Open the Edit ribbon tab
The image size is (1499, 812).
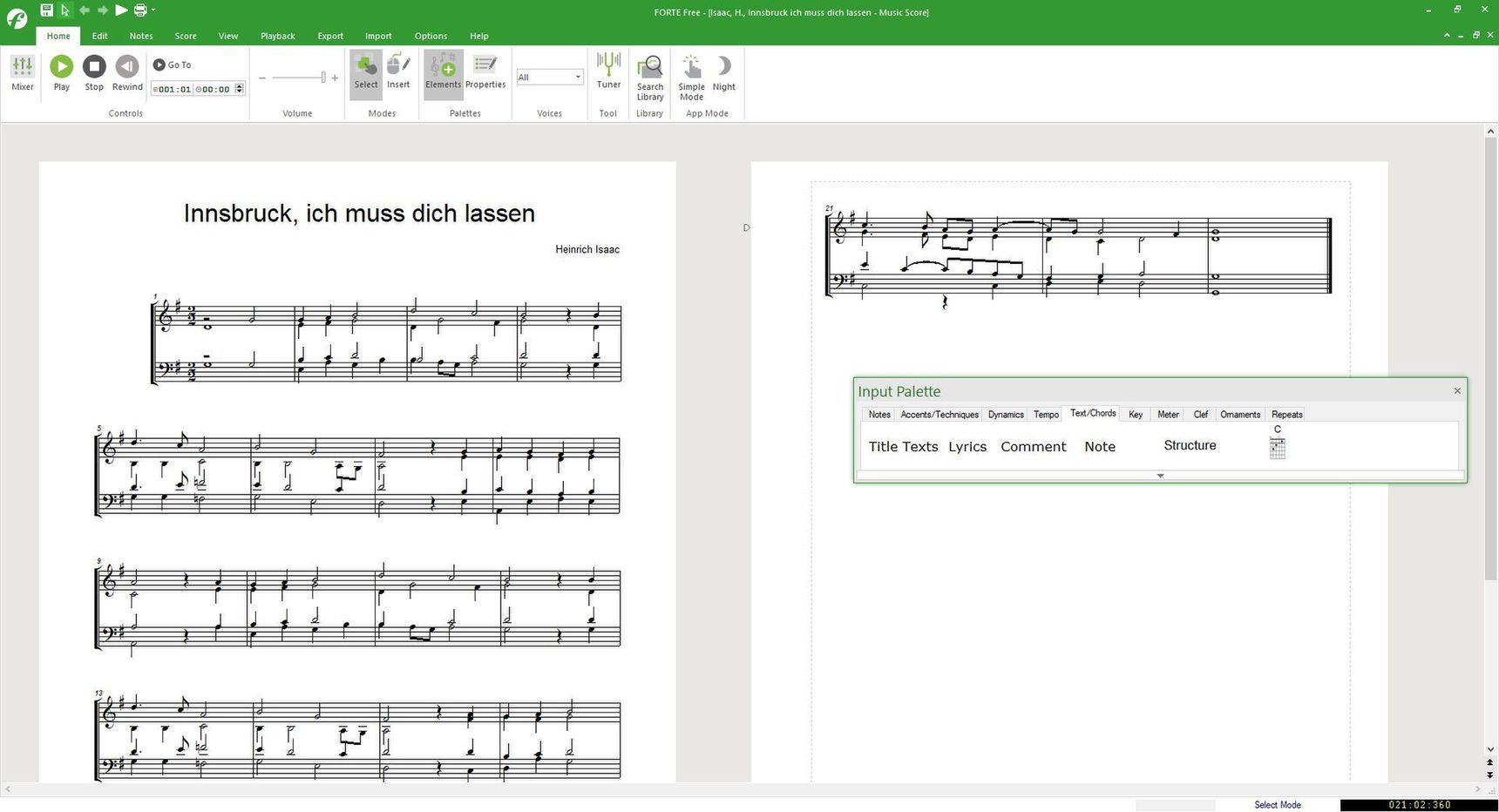[100, 36]
